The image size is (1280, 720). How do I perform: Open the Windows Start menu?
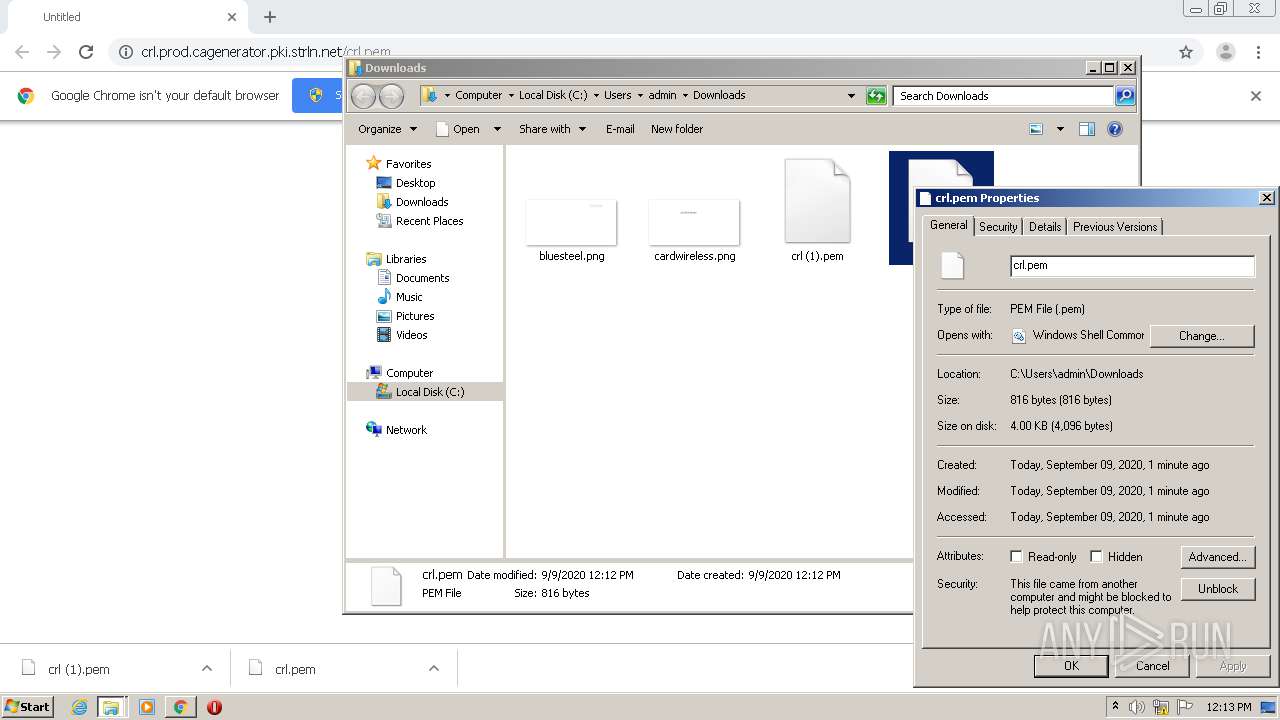pyautogui.click(x=27, y=706)
